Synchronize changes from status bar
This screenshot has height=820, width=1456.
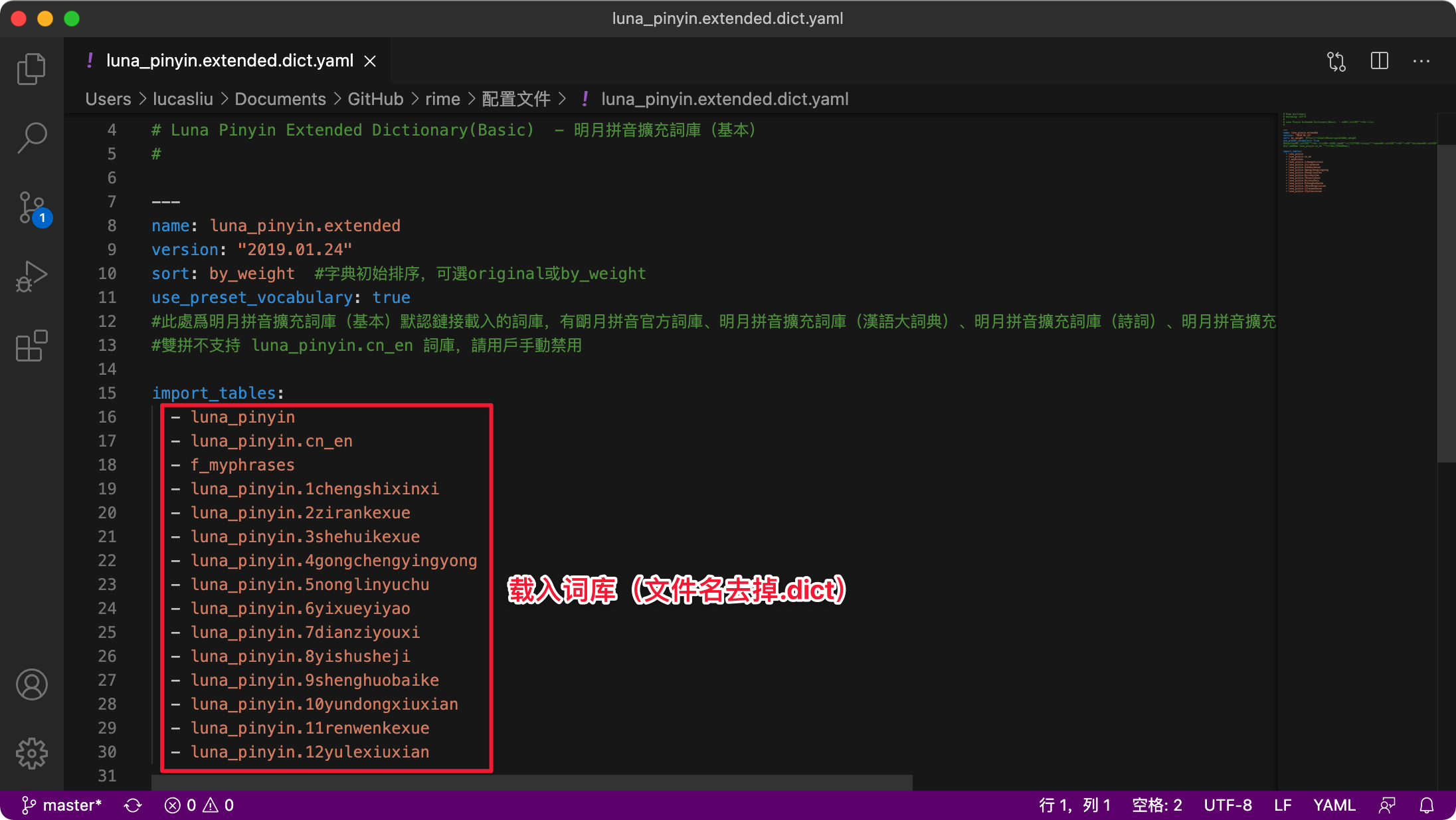click(133, 805)
